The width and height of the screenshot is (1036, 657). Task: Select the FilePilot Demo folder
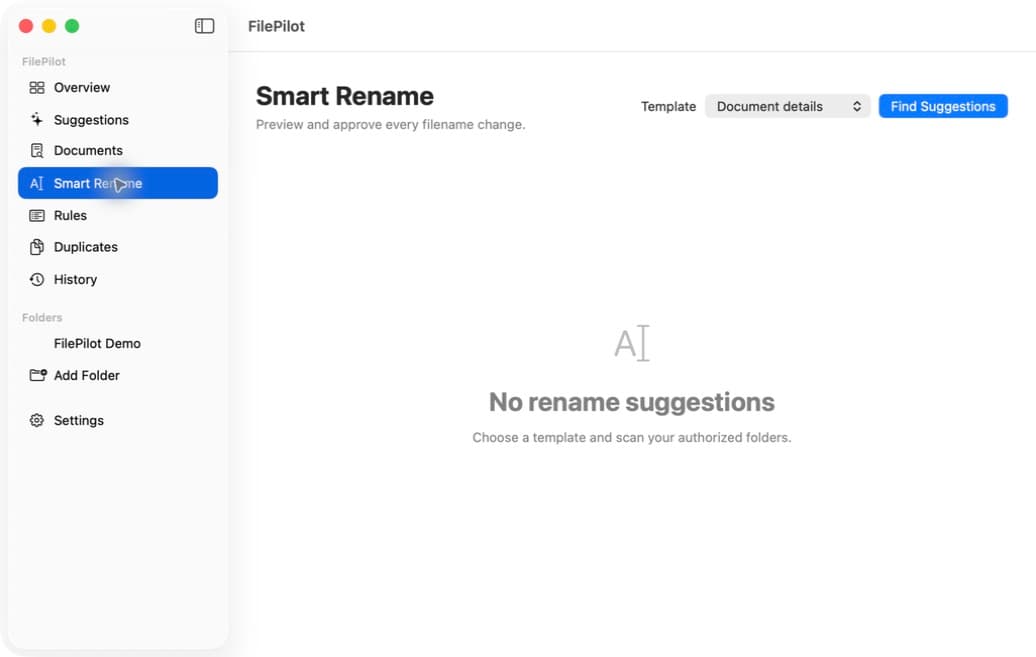(x=118, y=344)
